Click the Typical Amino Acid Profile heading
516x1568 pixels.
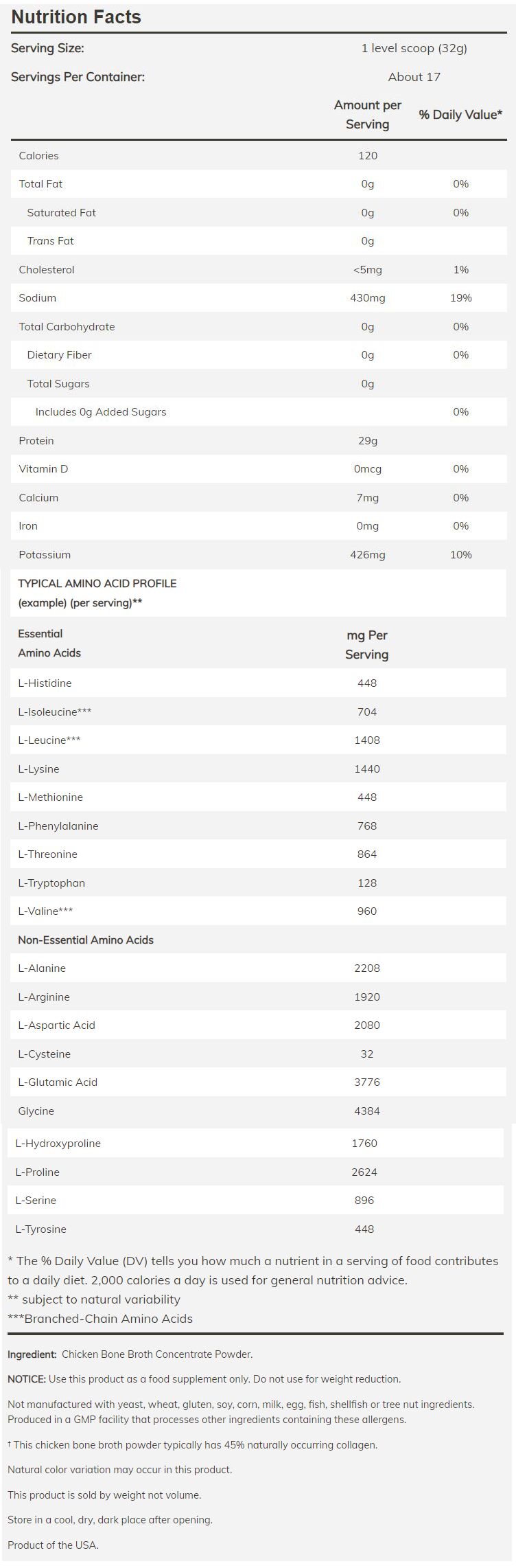coord(97,584)
